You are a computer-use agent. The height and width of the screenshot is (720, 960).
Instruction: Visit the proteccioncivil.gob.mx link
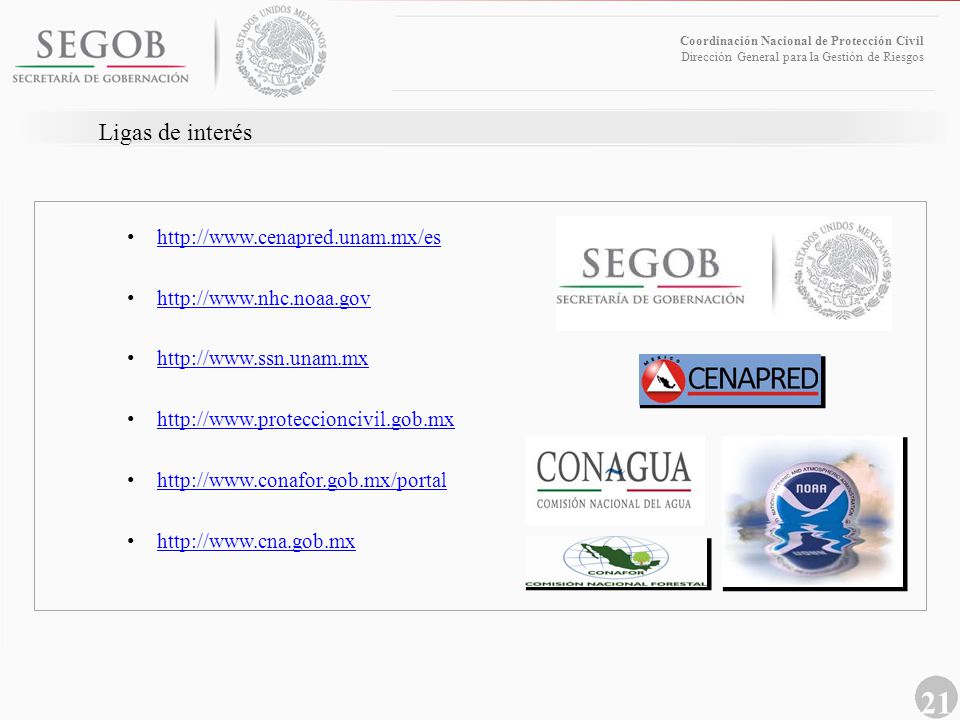point(306,419)
